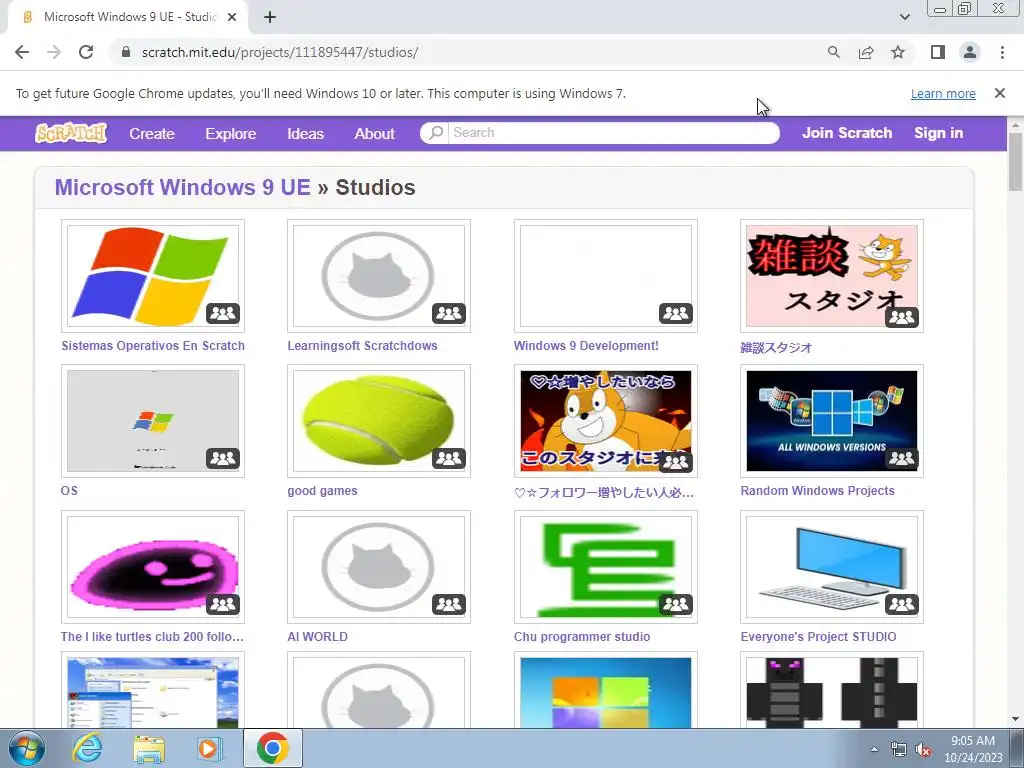Click the taskbar clock and date
This screenshot has width=1024, height=768.
(x=973, y=749)
